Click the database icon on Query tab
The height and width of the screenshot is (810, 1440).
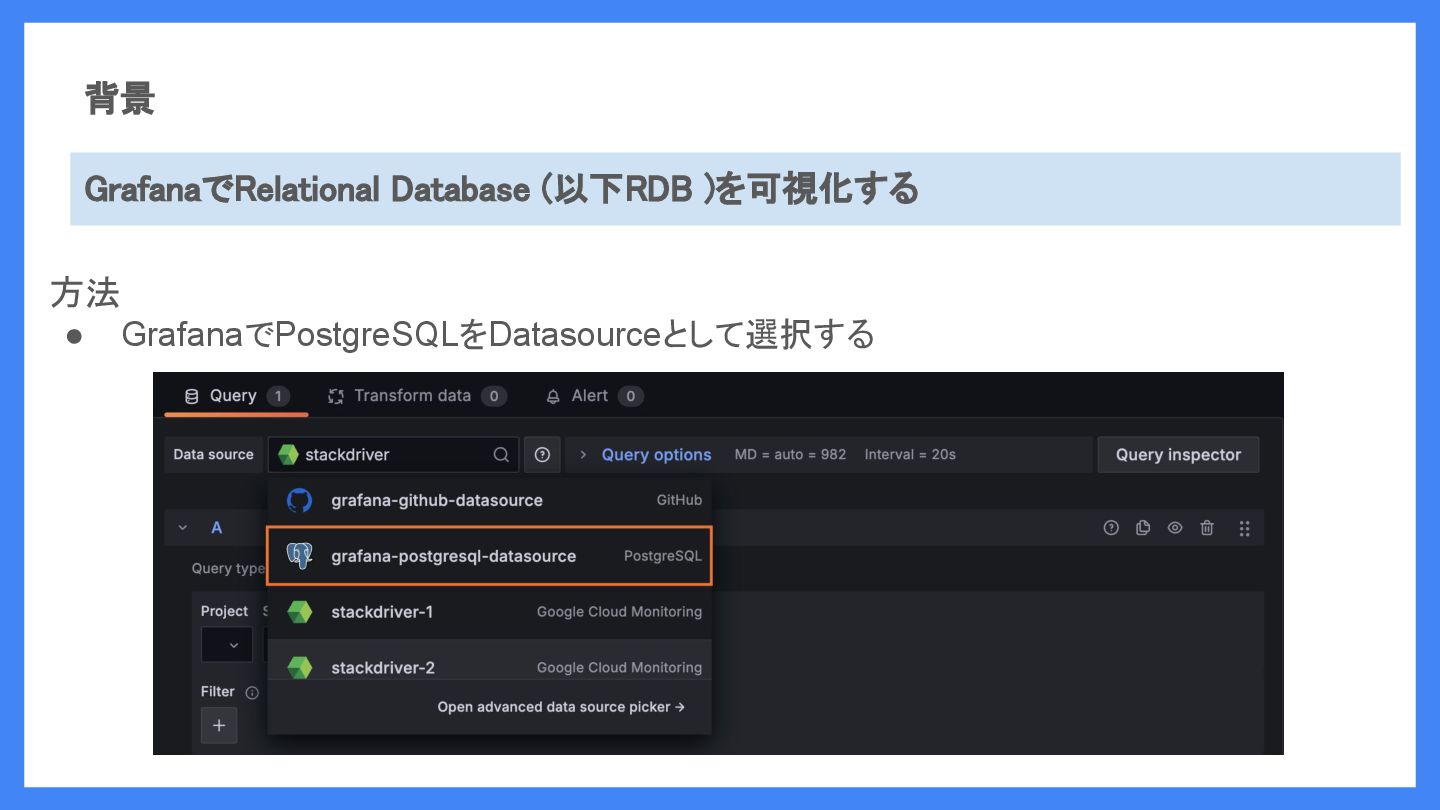pos(192,396)
